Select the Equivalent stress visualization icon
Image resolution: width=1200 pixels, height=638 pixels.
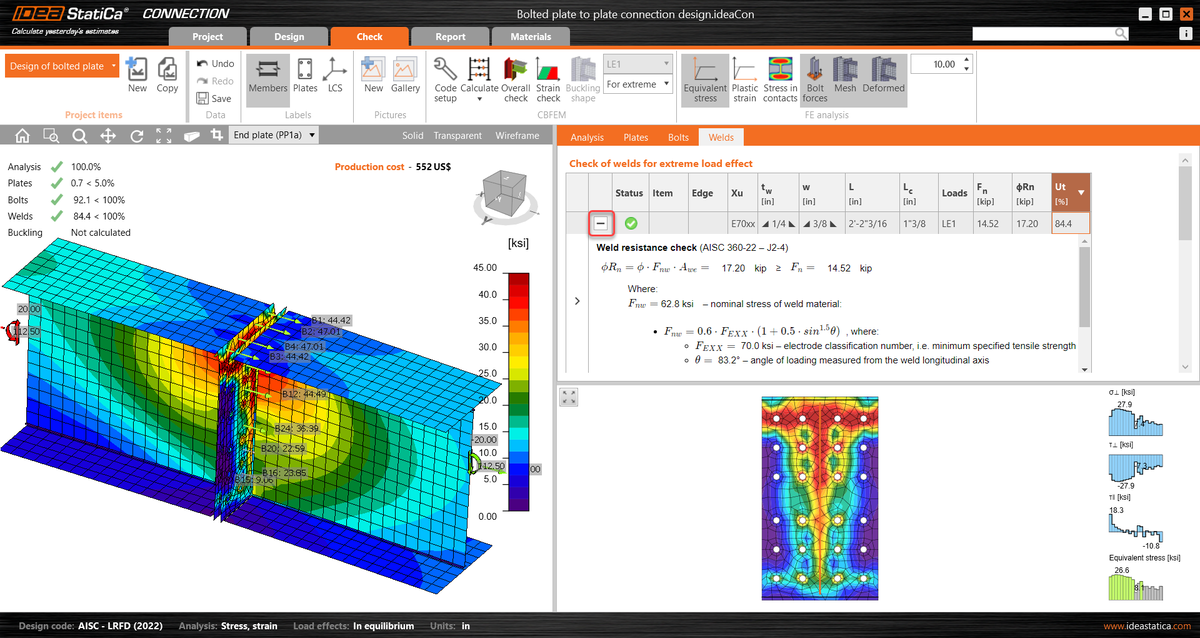[x=704, y=80]
